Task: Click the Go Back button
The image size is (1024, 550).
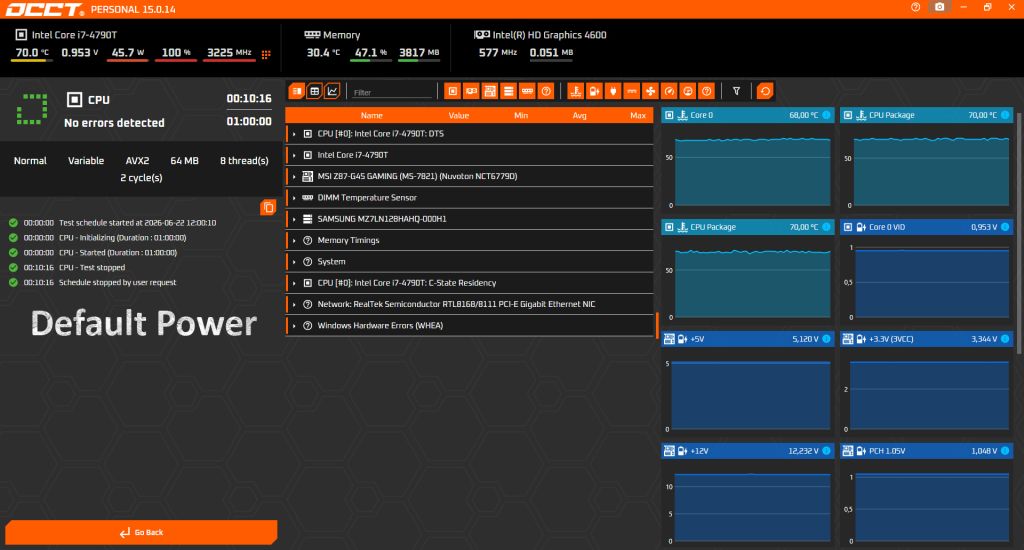Action: pos(142,532)
